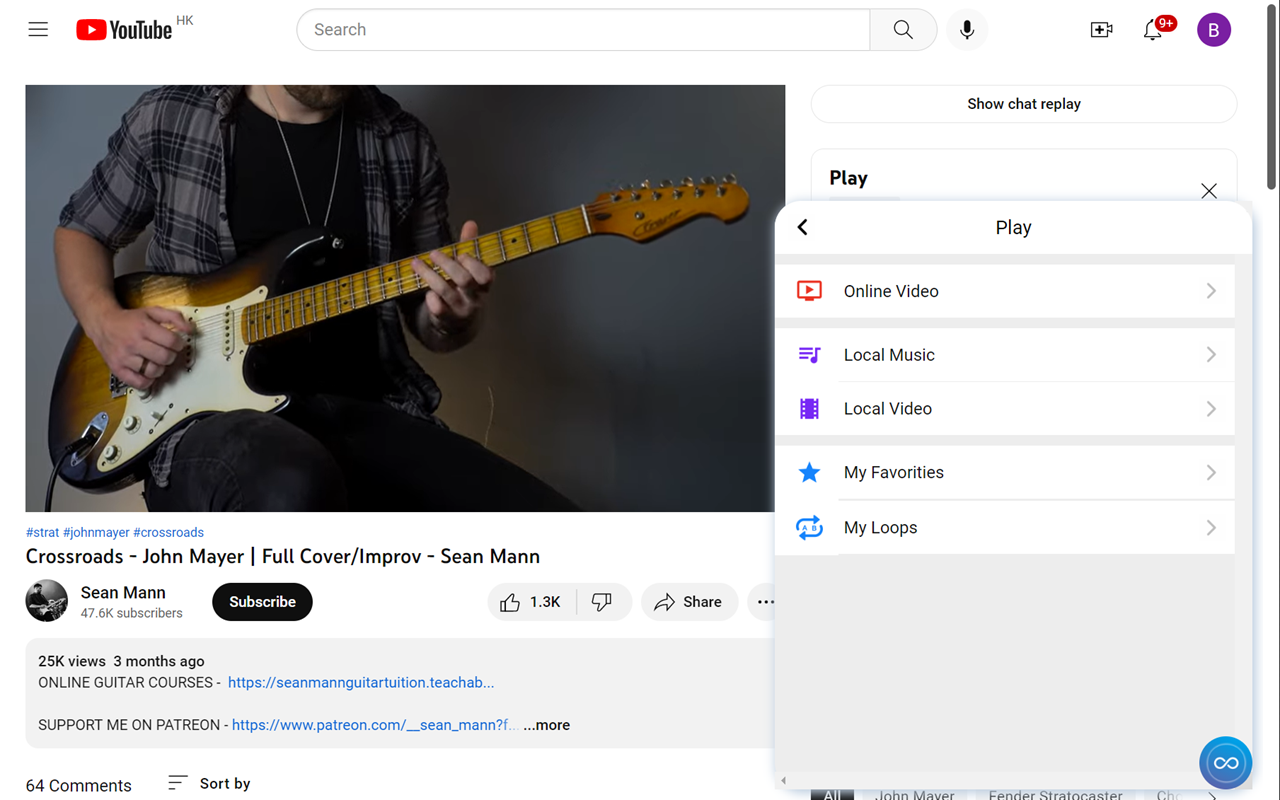Open My Favorities menu entry
1280x800 pixels.
(x=893, y=472)
